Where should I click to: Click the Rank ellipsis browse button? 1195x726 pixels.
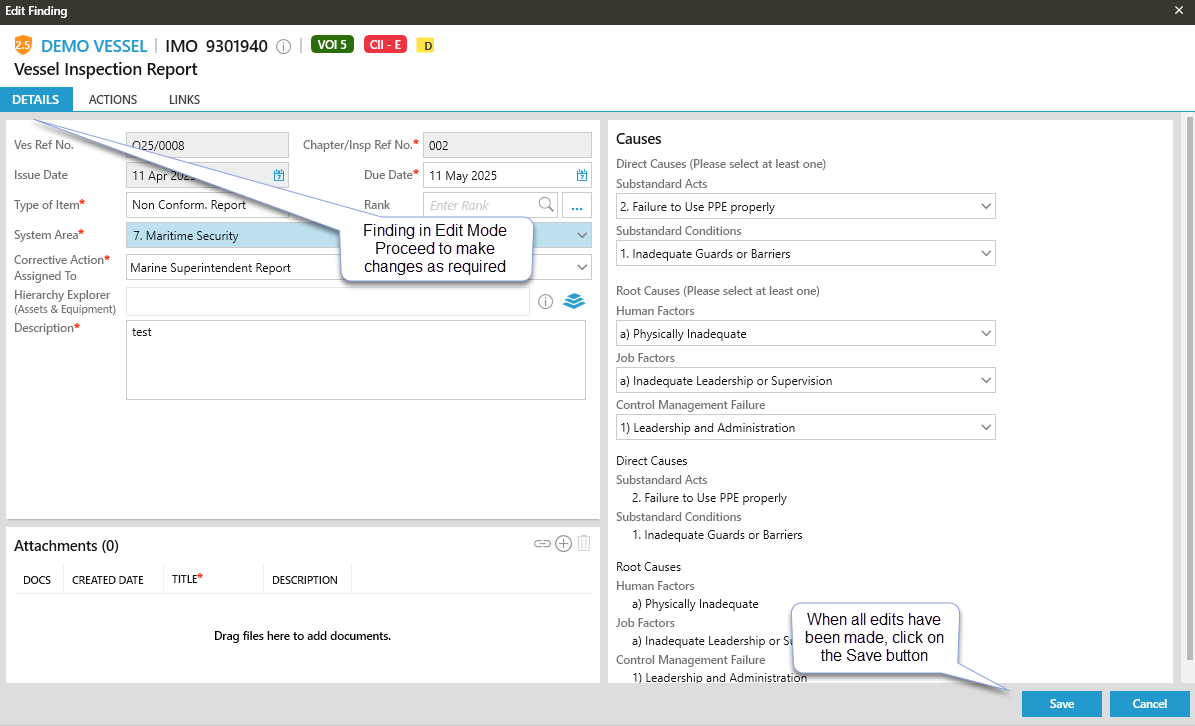pos(577,206)
